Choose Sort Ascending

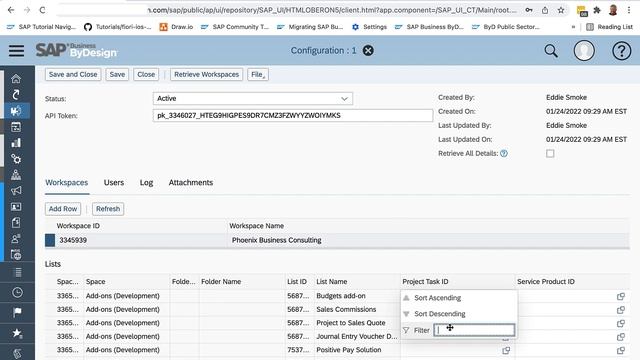click(x=437, y=298)
